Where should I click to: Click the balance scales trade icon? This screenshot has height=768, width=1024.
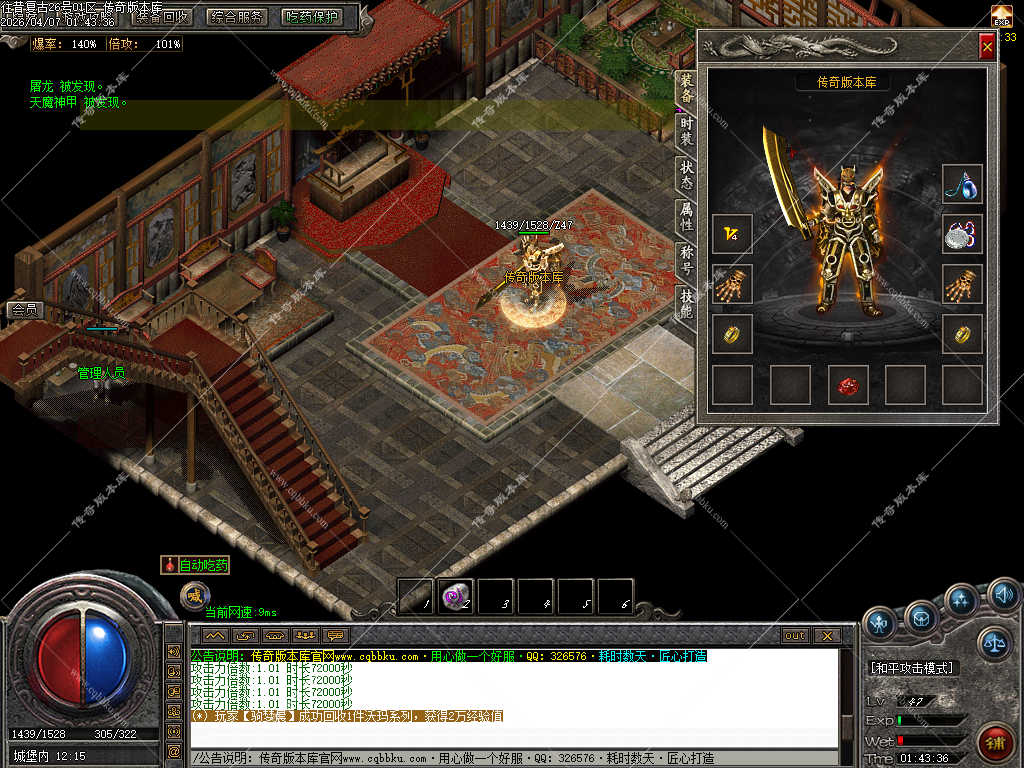click(x=994, y=643)
